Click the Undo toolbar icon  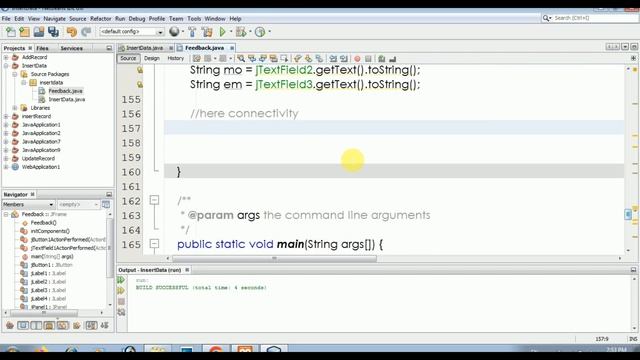(71, 32)
